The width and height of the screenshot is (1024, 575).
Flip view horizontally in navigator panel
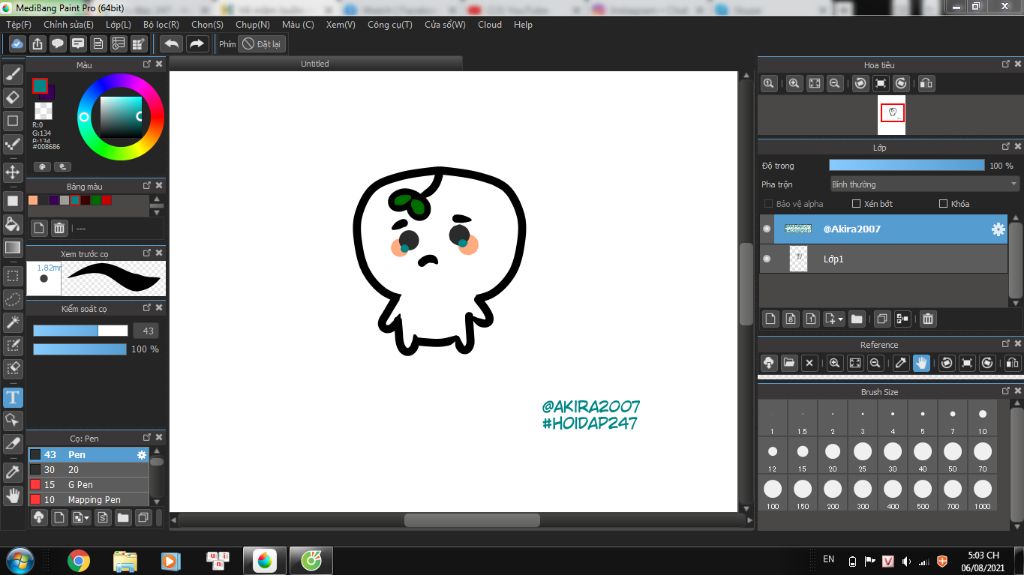[x=926, y=84]
